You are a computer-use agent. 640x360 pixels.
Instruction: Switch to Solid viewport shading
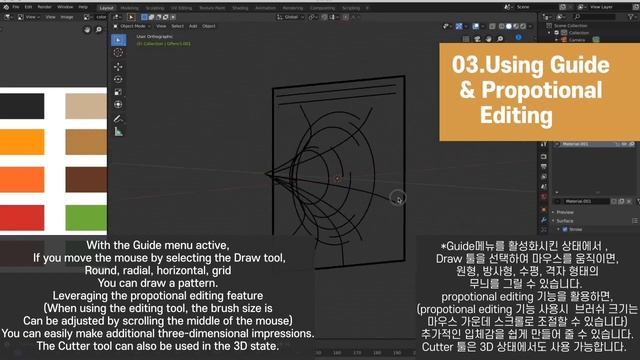509,26
